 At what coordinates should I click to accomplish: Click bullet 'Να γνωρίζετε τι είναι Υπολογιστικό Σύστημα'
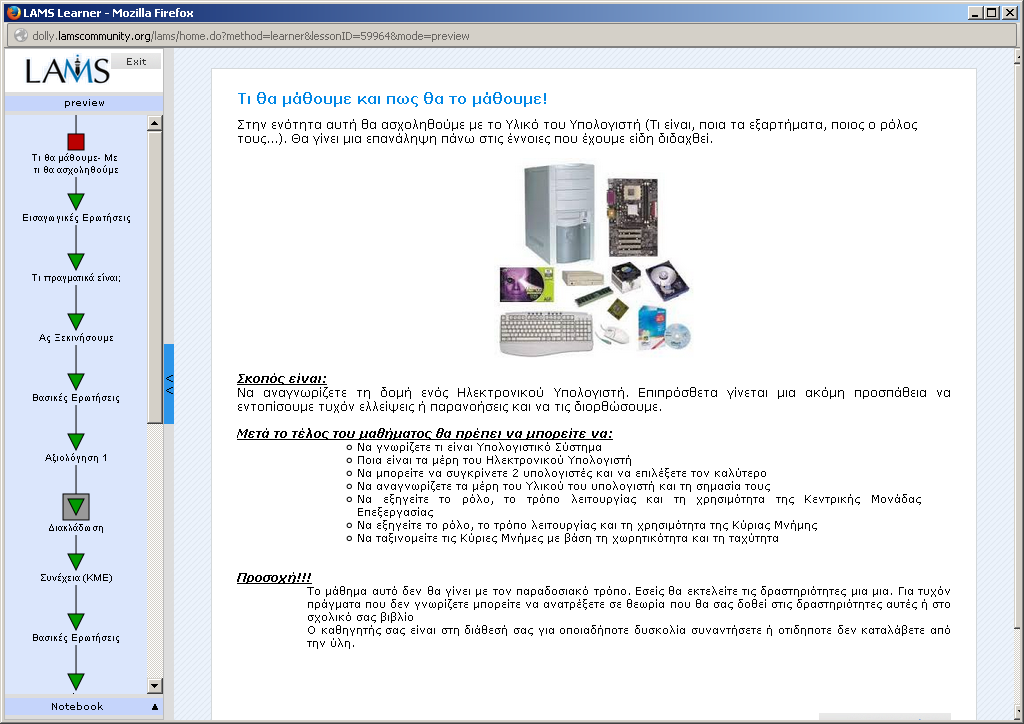pyautogui.click(x=479, y=447)
